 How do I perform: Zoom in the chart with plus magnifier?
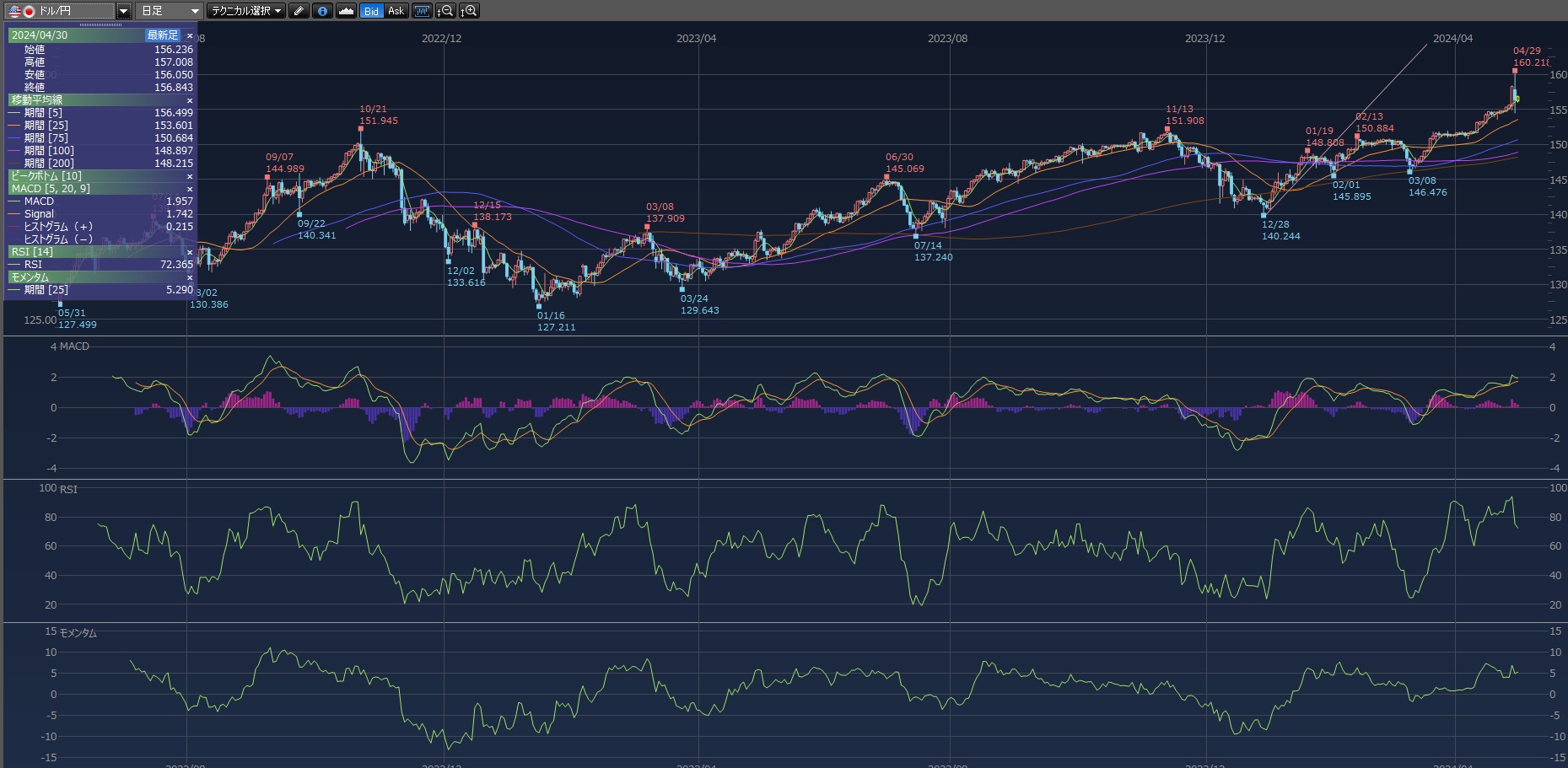click(x=470, y=11)
